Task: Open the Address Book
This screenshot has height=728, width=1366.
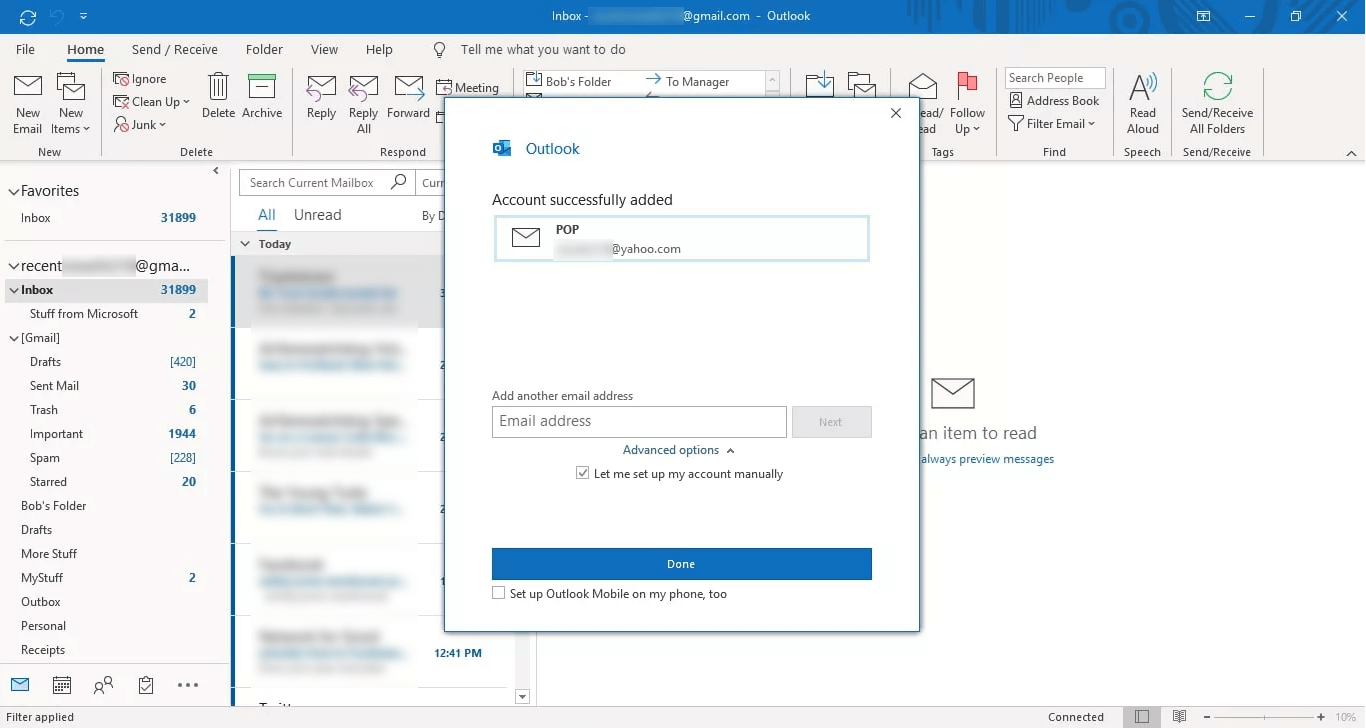Action: tap(1054, 101)
